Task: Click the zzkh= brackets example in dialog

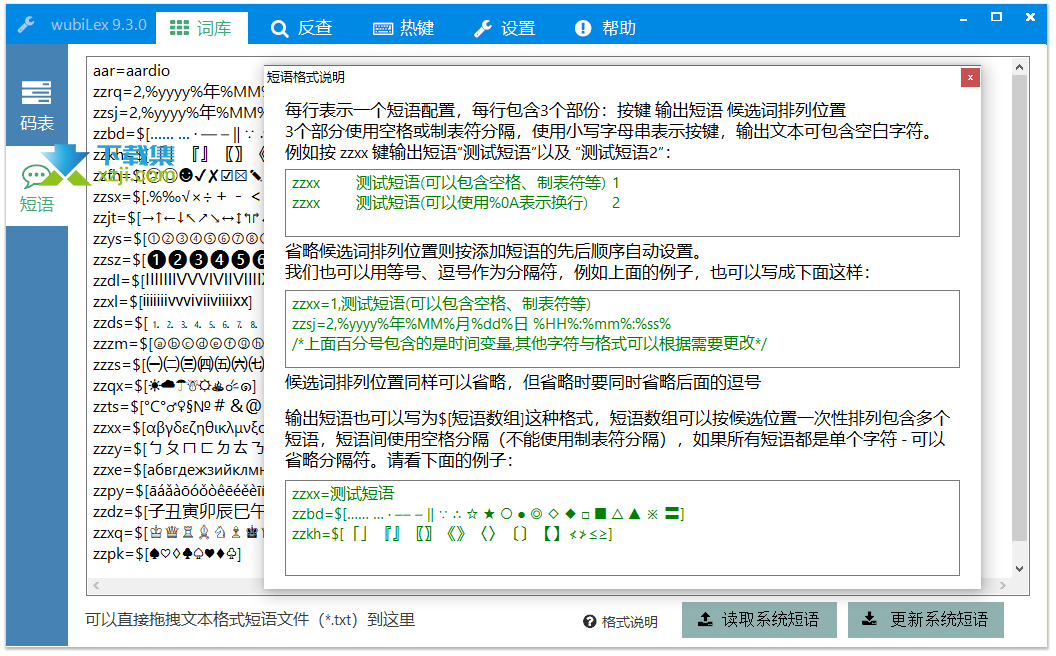Action: coord(452,534)
